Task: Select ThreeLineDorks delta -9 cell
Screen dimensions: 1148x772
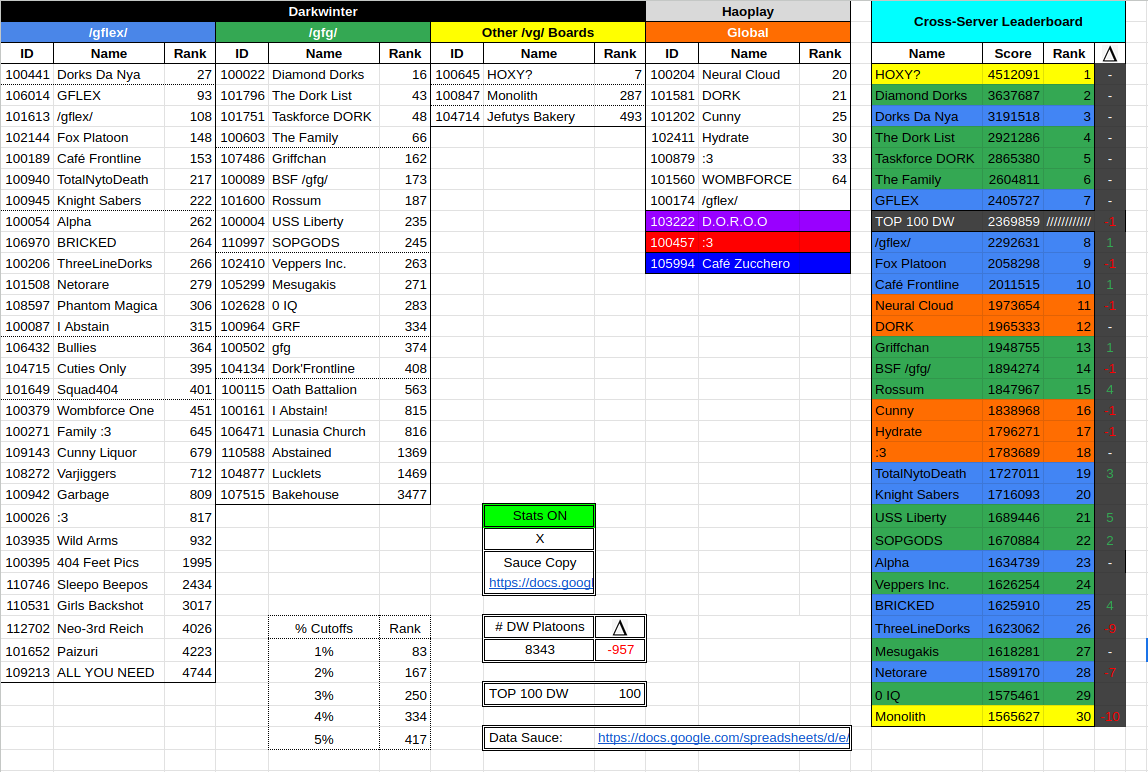Action: 1110,628
